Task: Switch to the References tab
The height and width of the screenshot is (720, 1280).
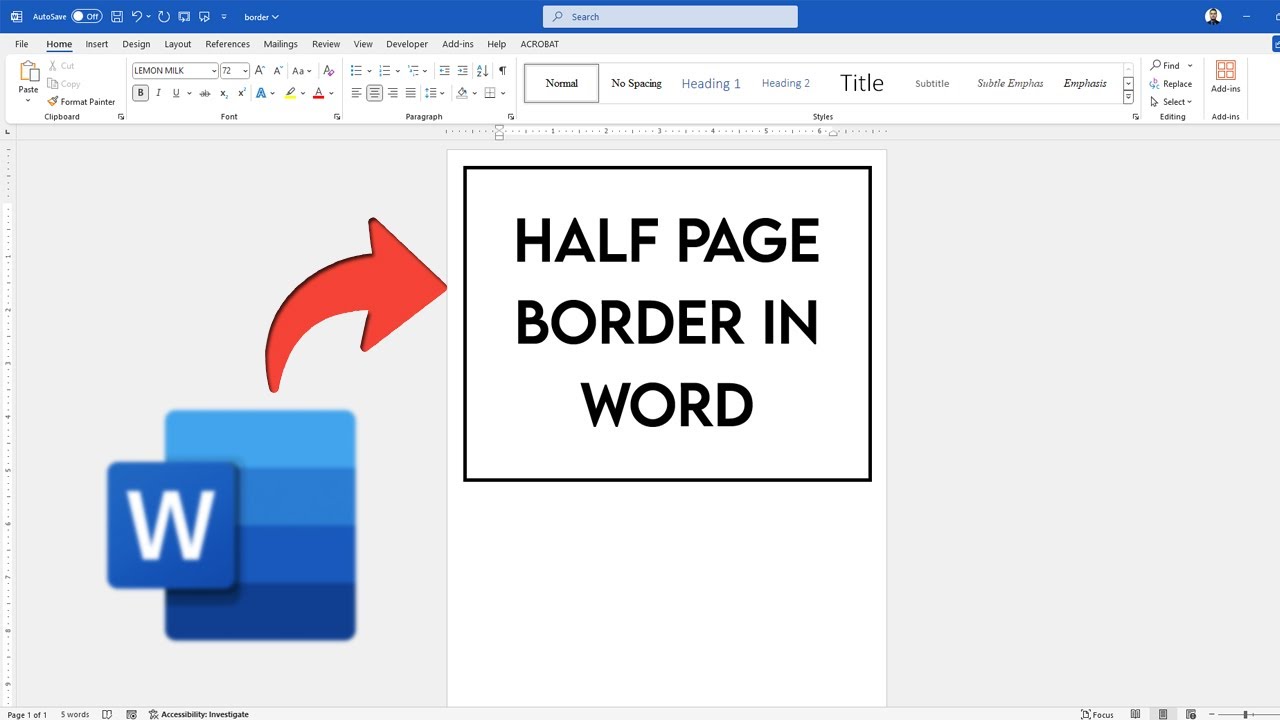Action: (x=228, y=44)
